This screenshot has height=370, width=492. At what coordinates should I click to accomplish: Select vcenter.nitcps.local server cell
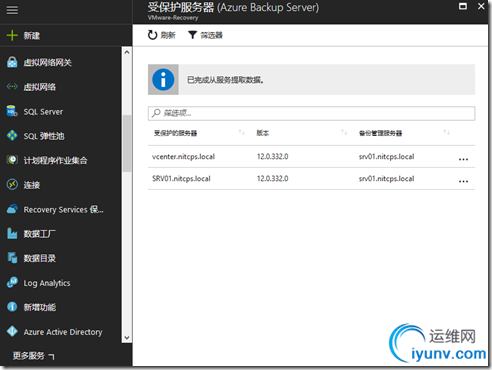183,156
